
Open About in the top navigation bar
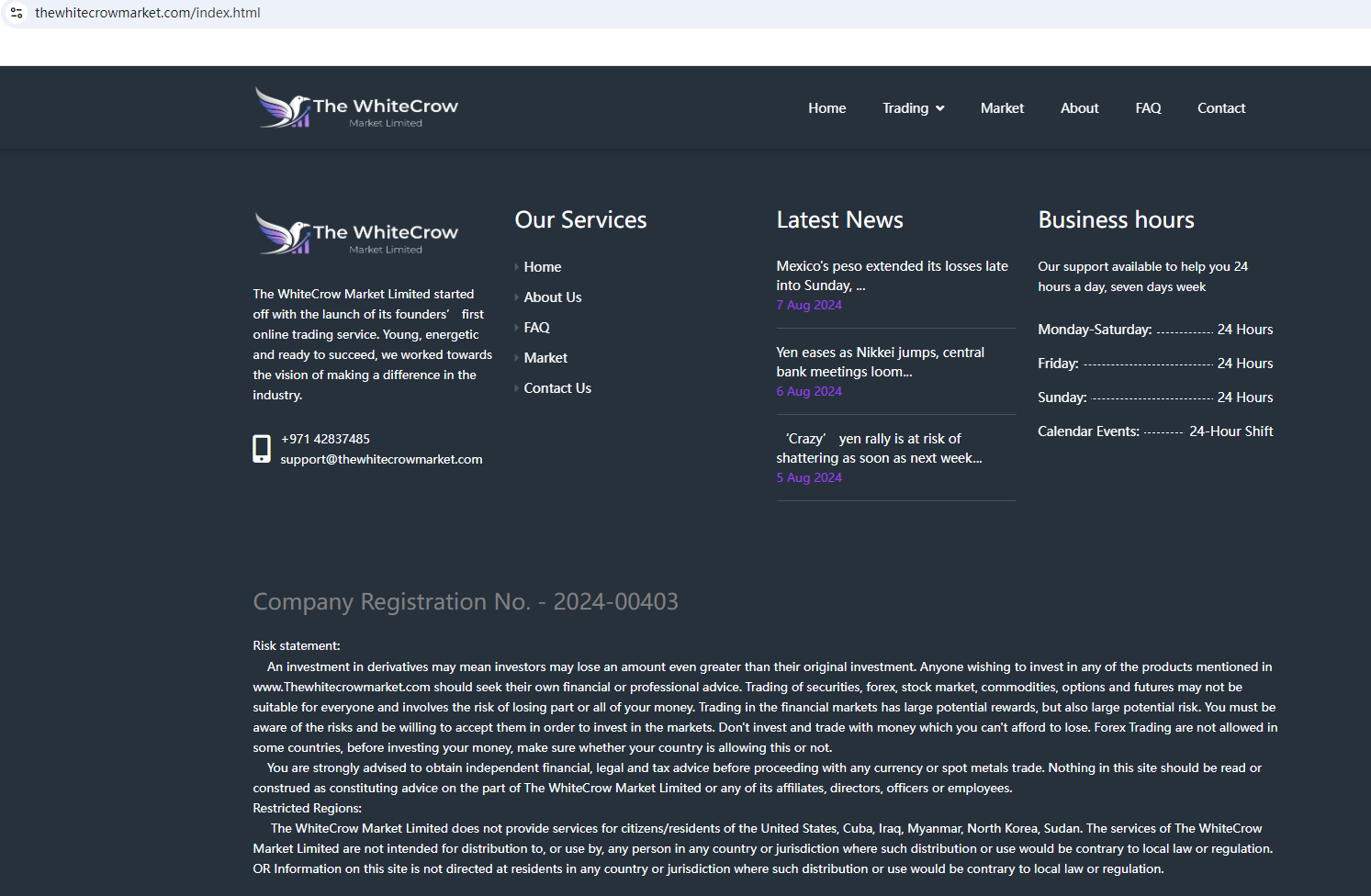1079,108
